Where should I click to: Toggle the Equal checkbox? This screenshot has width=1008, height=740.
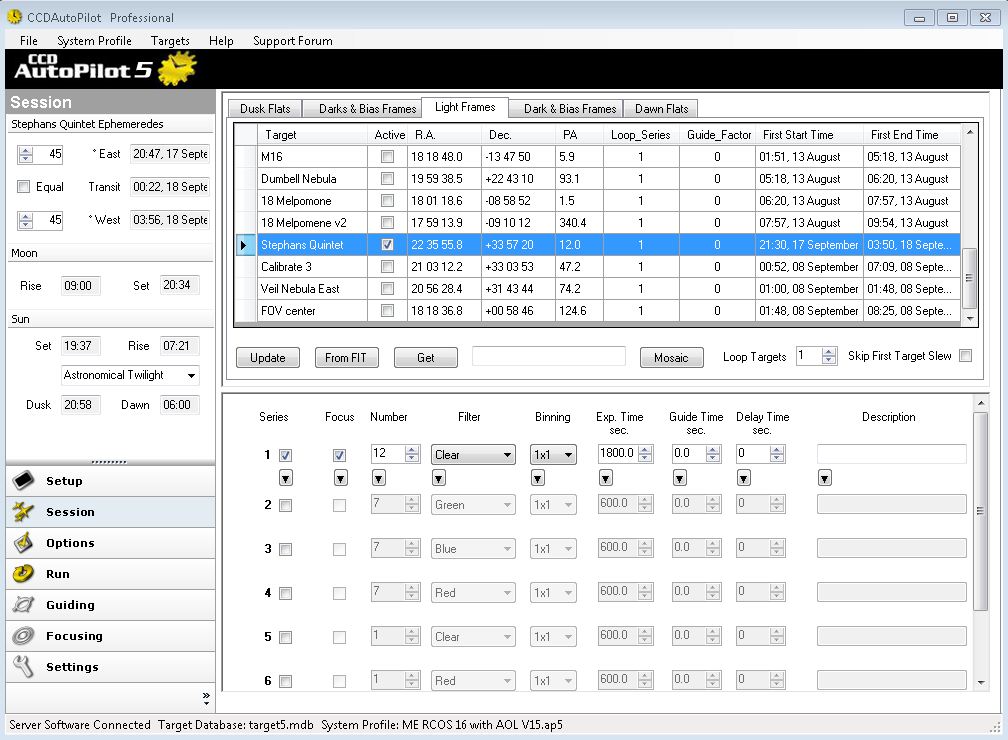pos(24,186)
